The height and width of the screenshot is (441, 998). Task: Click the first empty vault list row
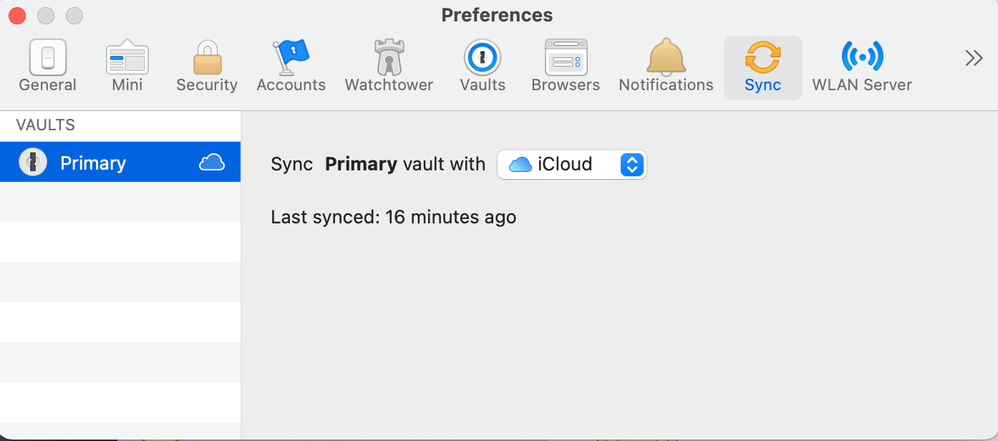click(120, 202)
